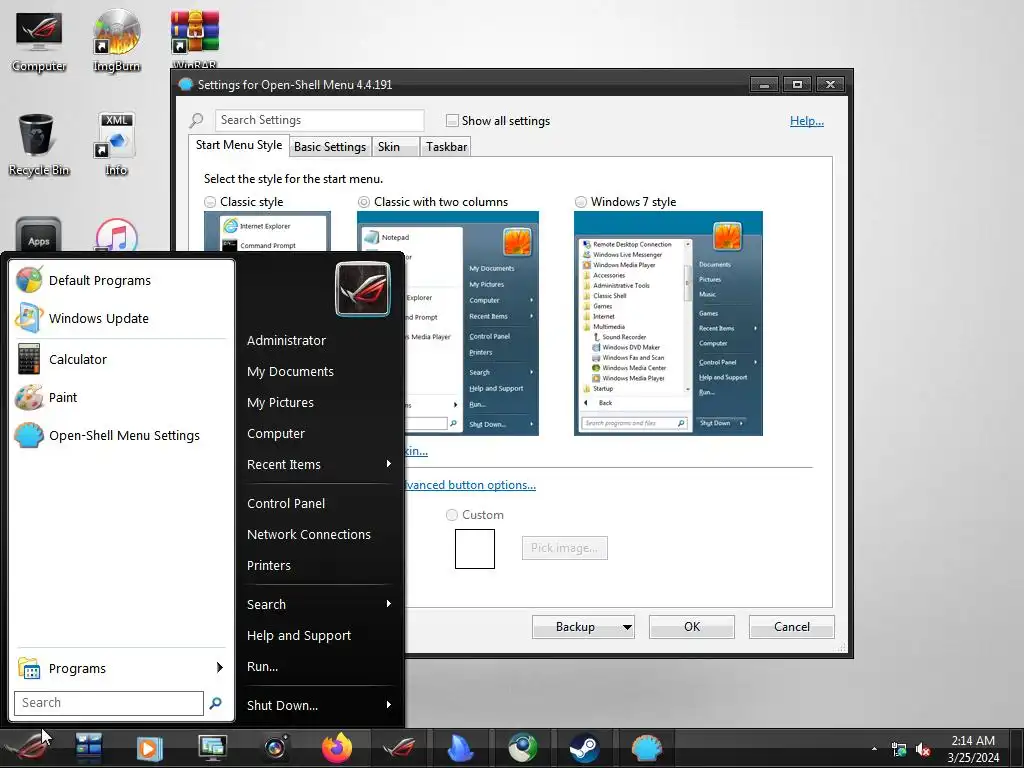Launch Firefox from the taskbar
This screenshot has width=1024, height=768.
pos(337,748)
